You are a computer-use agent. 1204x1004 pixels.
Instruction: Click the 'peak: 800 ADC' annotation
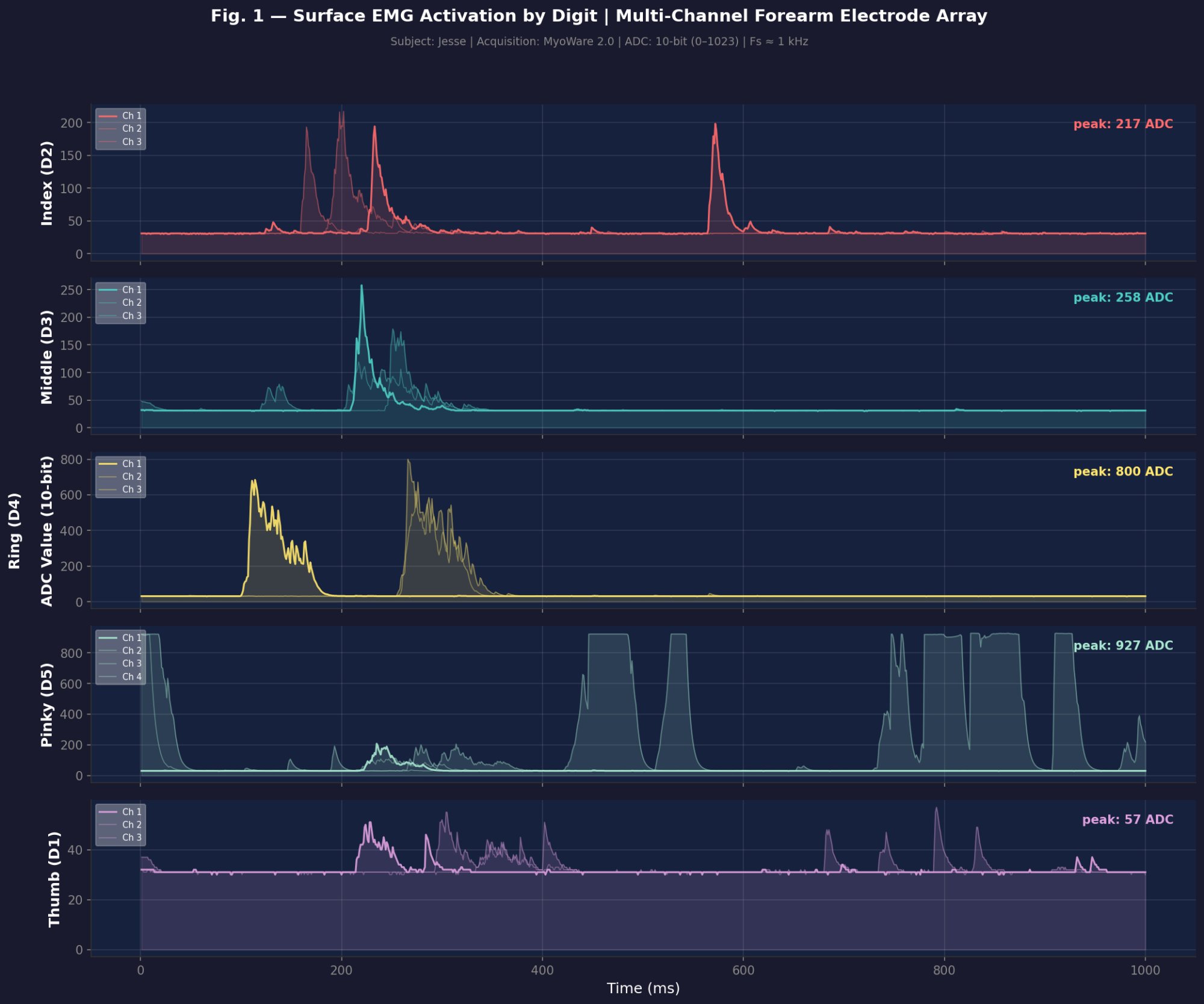(x=1123, y=471)
